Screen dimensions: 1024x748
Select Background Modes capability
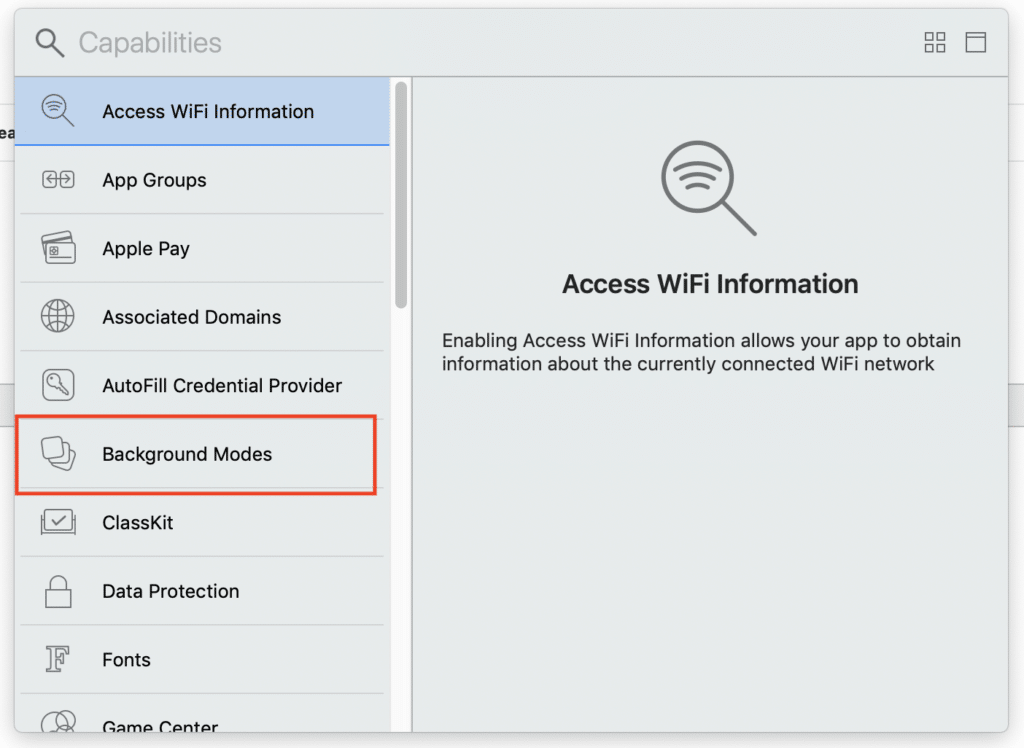click(x=187, y=455)
